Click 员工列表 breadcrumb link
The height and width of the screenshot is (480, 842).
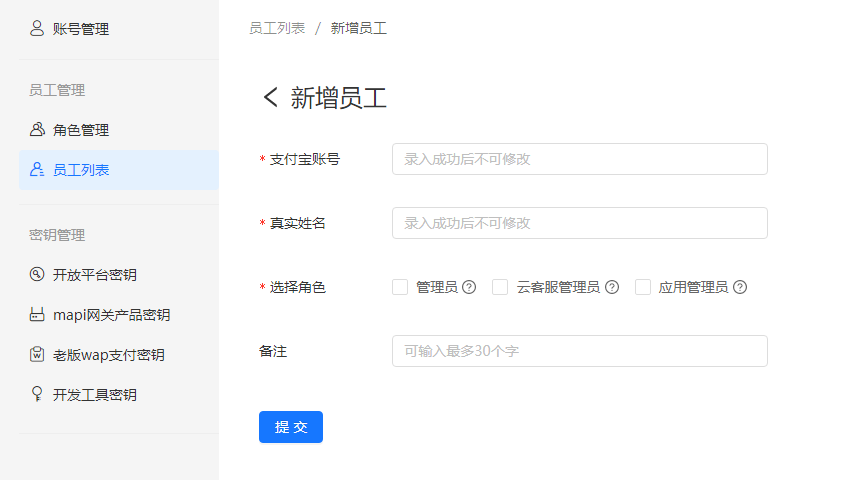click(x=277, y=28)
